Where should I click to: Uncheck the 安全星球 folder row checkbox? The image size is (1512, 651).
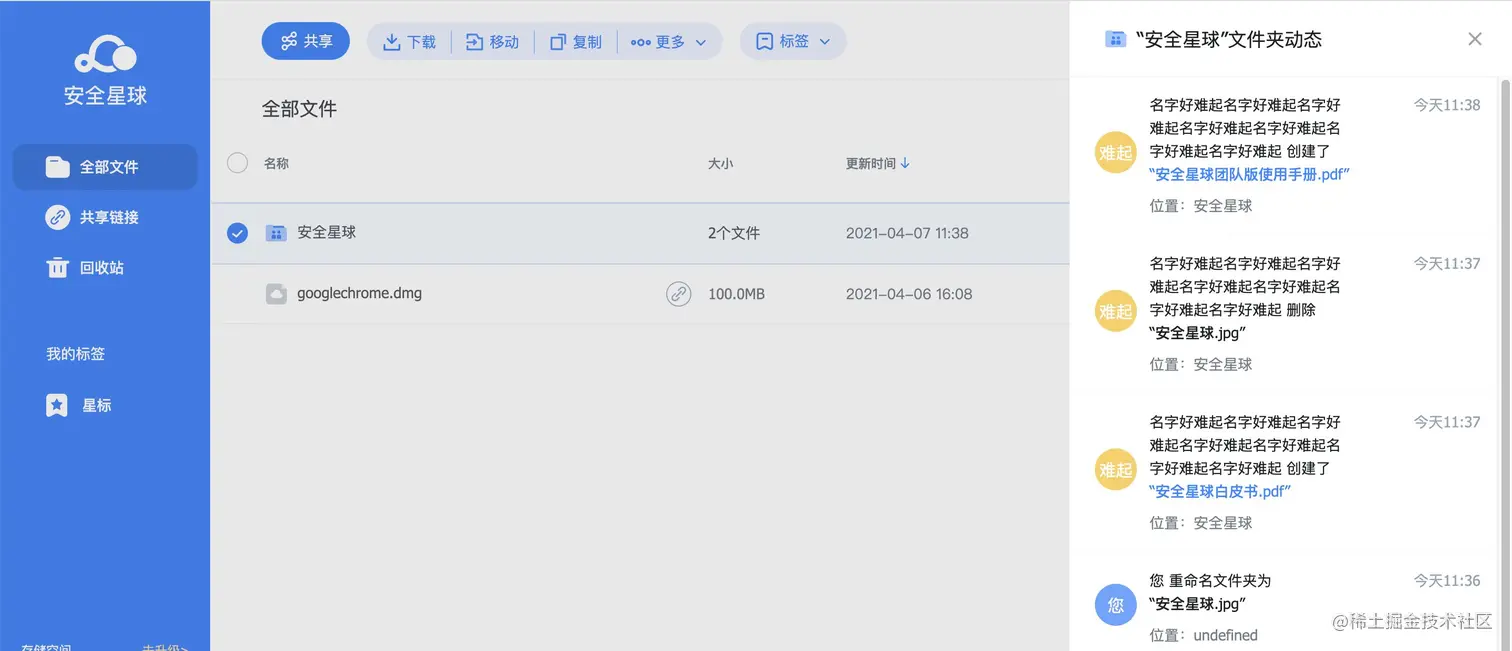[237, 233]
